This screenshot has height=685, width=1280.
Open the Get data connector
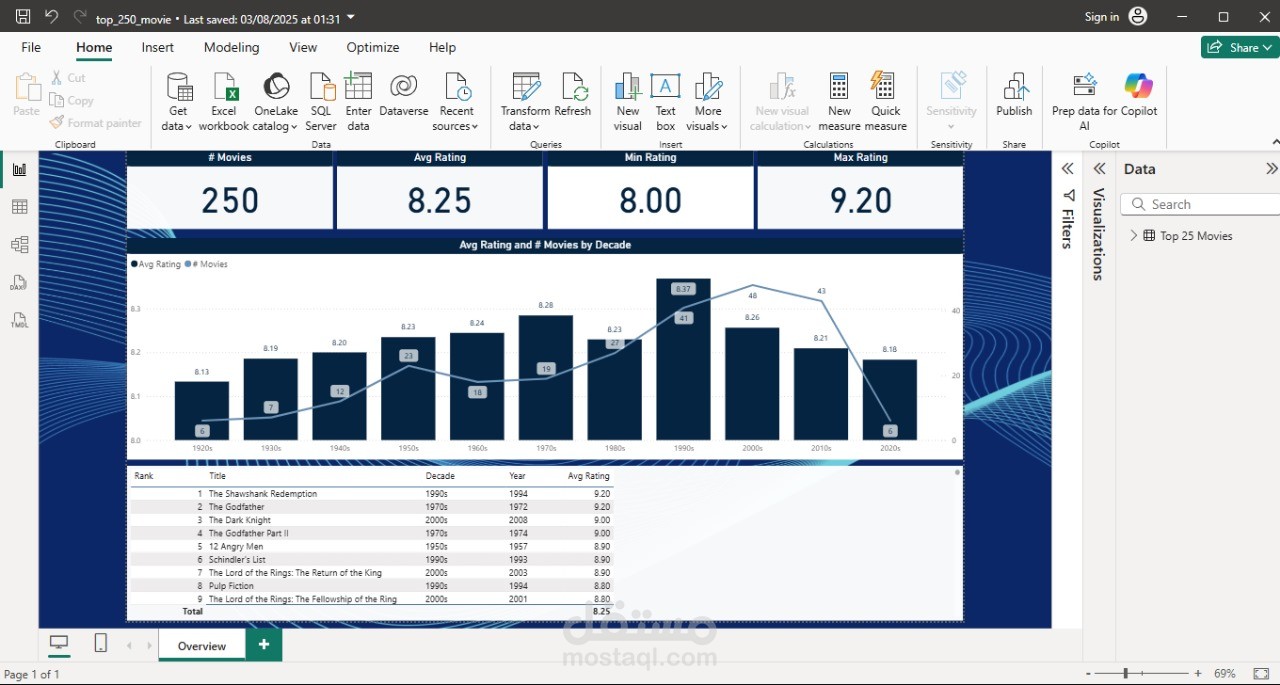tap(178, 101)
